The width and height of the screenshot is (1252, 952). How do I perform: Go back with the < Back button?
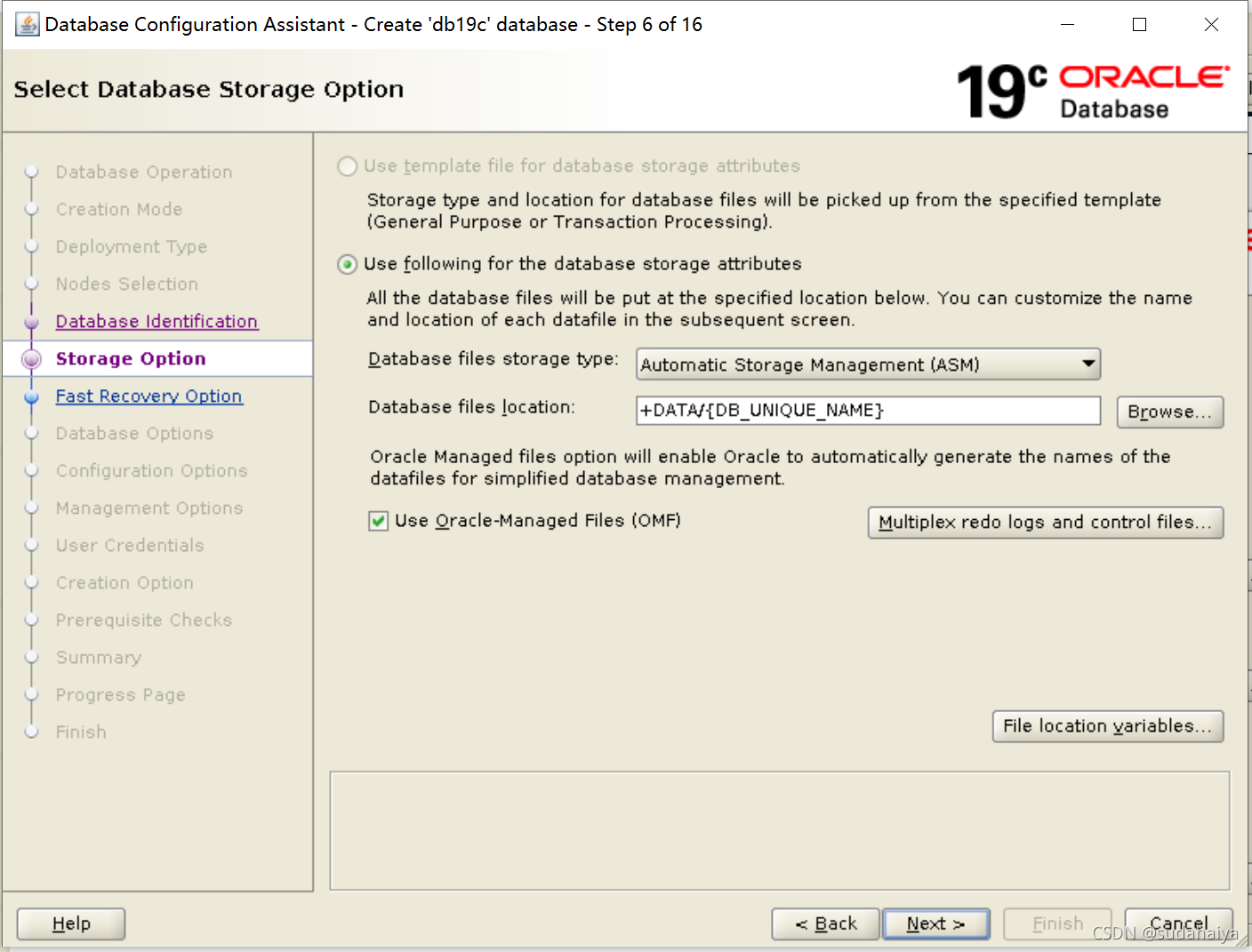825,924
